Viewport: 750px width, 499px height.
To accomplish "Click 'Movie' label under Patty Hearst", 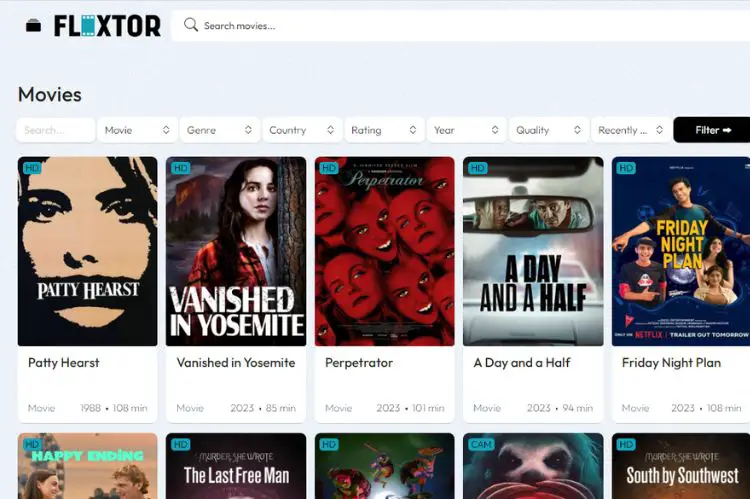I will tap(42, 408).
